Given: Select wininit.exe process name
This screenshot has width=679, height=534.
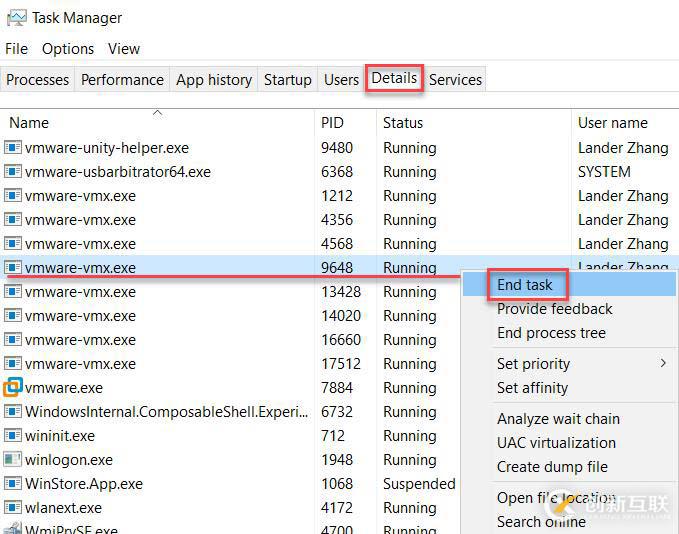Looking at the screenshot, I should [x=60, y=435].
